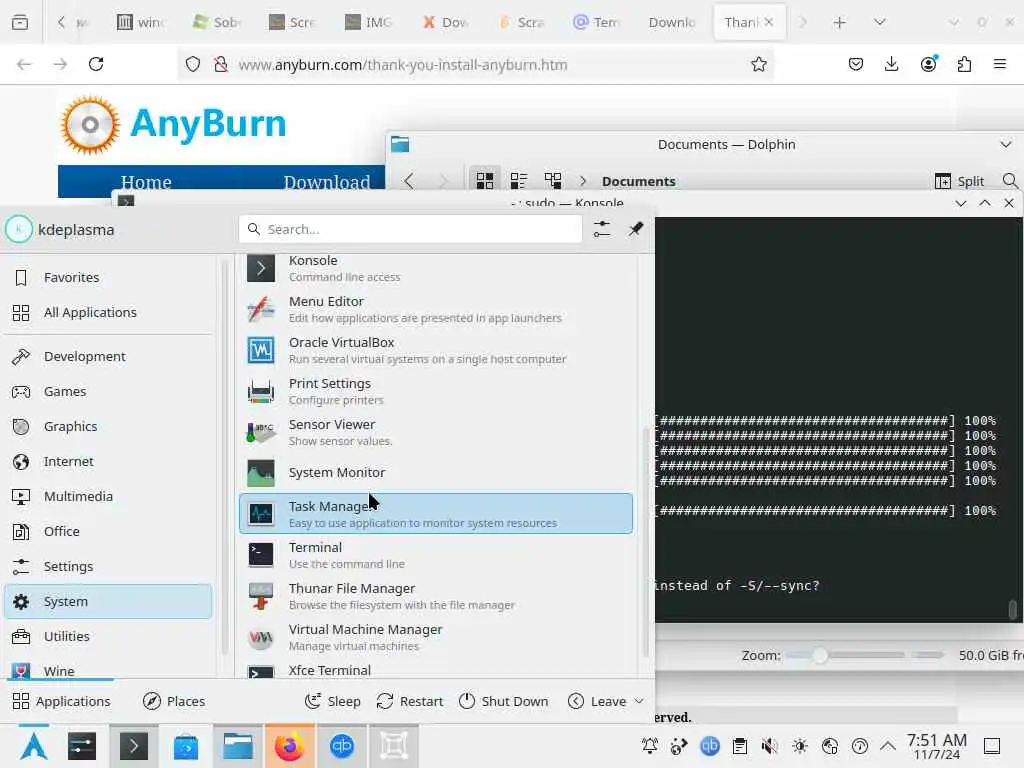The height and width of the screenshot is (768, 1024).
Task: Open Internet category
Action: click(108, 462)
